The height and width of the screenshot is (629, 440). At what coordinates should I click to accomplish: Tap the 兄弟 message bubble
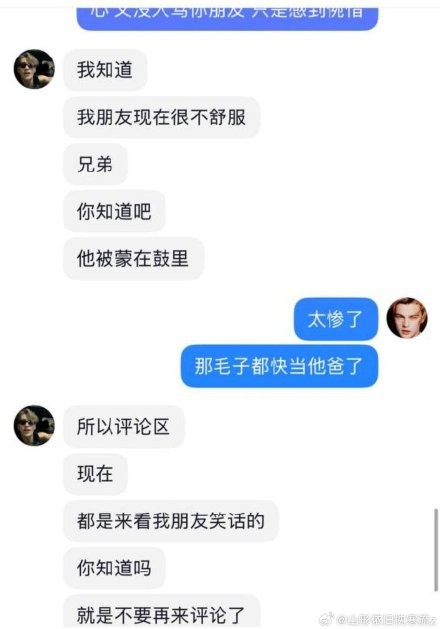[x=95, y=164]
